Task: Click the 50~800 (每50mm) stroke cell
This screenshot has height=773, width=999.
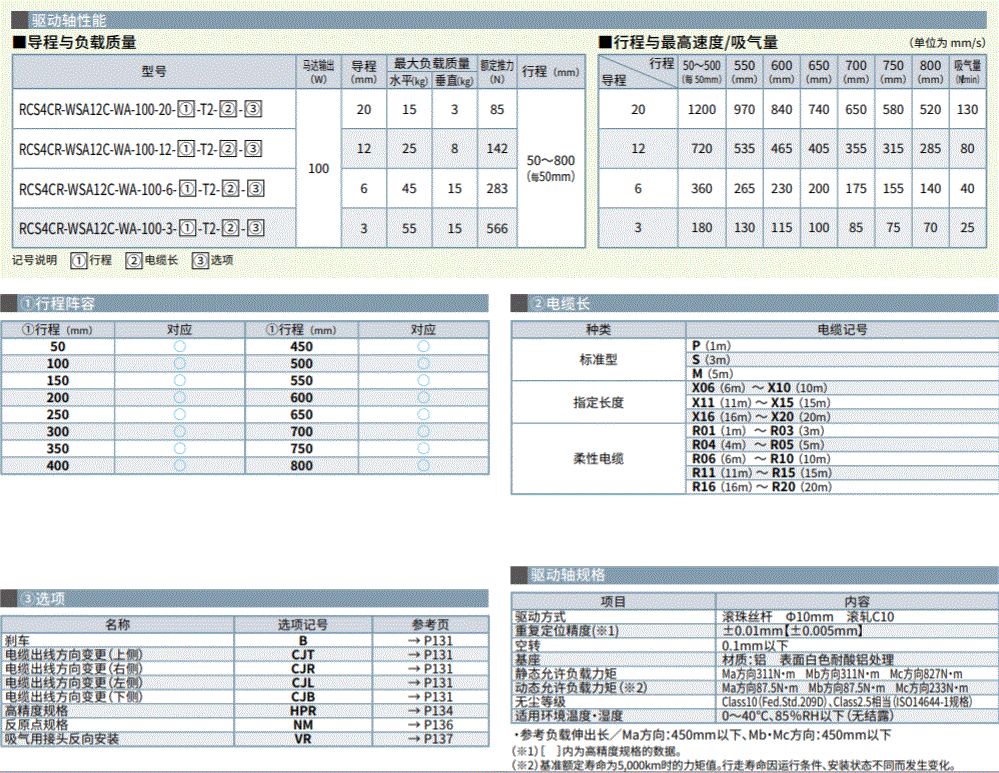Action: click(550, 168)
